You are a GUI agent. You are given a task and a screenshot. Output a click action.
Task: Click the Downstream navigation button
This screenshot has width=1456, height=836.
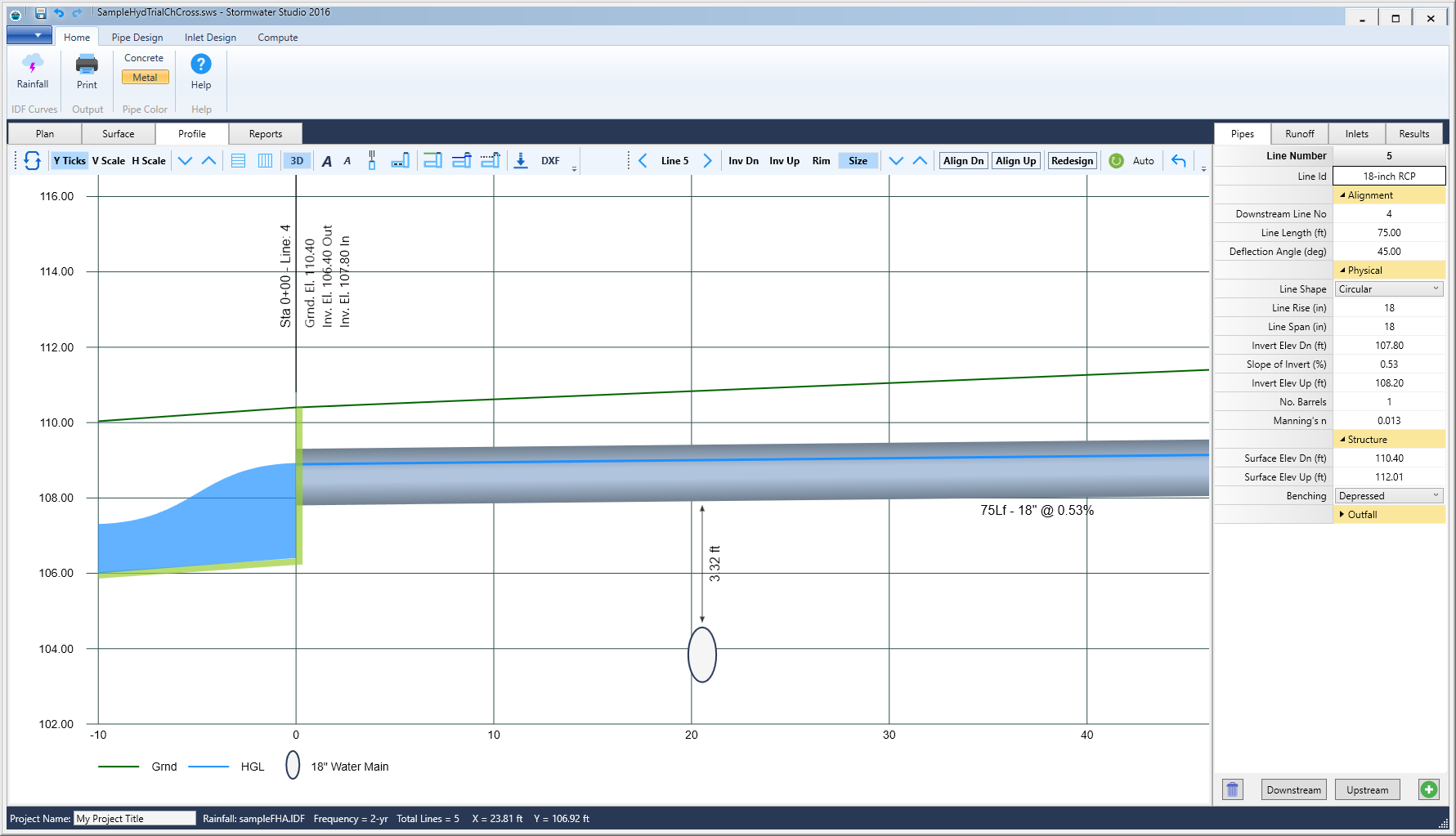coord(1293,789)
